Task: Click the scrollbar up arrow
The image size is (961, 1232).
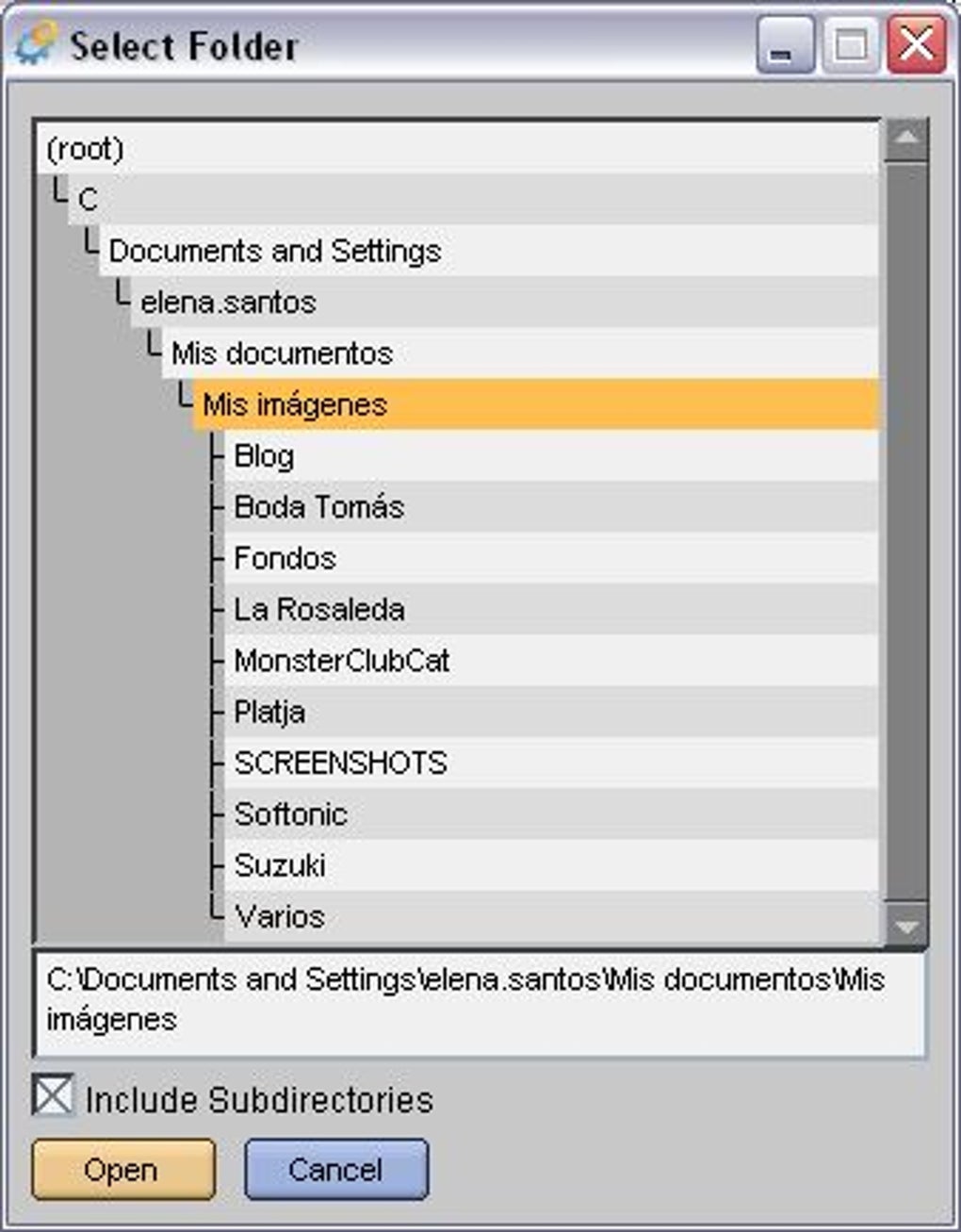Action: (x=906, y=139)
